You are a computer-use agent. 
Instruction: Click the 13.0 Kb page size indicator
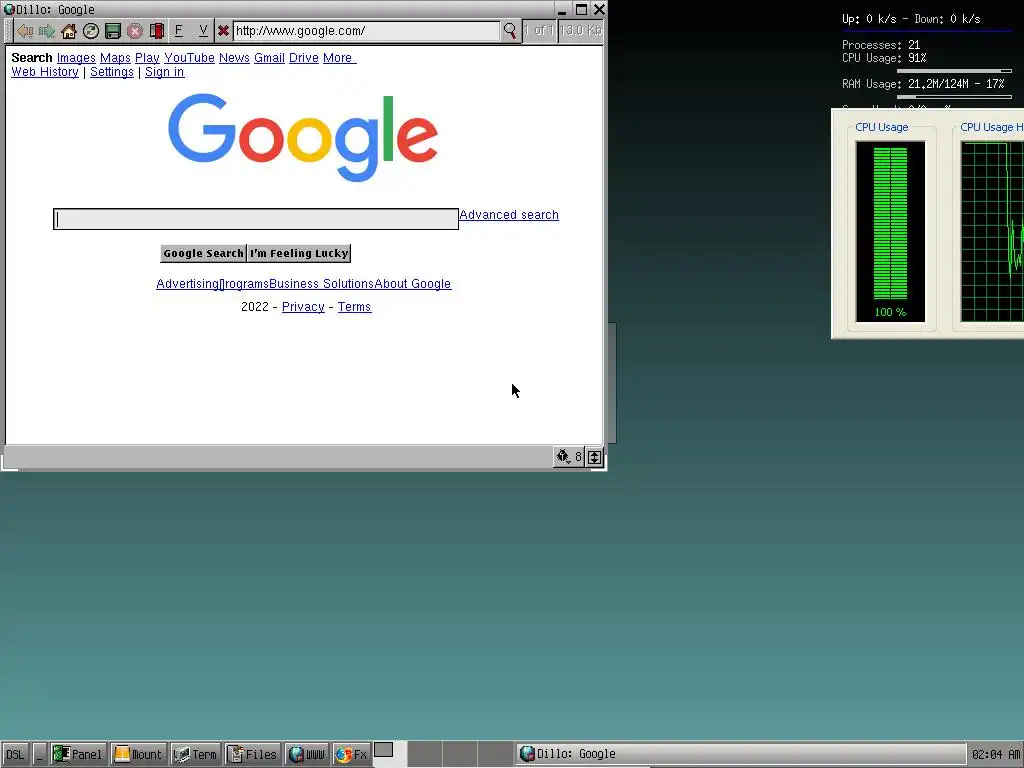pos(581,31)
